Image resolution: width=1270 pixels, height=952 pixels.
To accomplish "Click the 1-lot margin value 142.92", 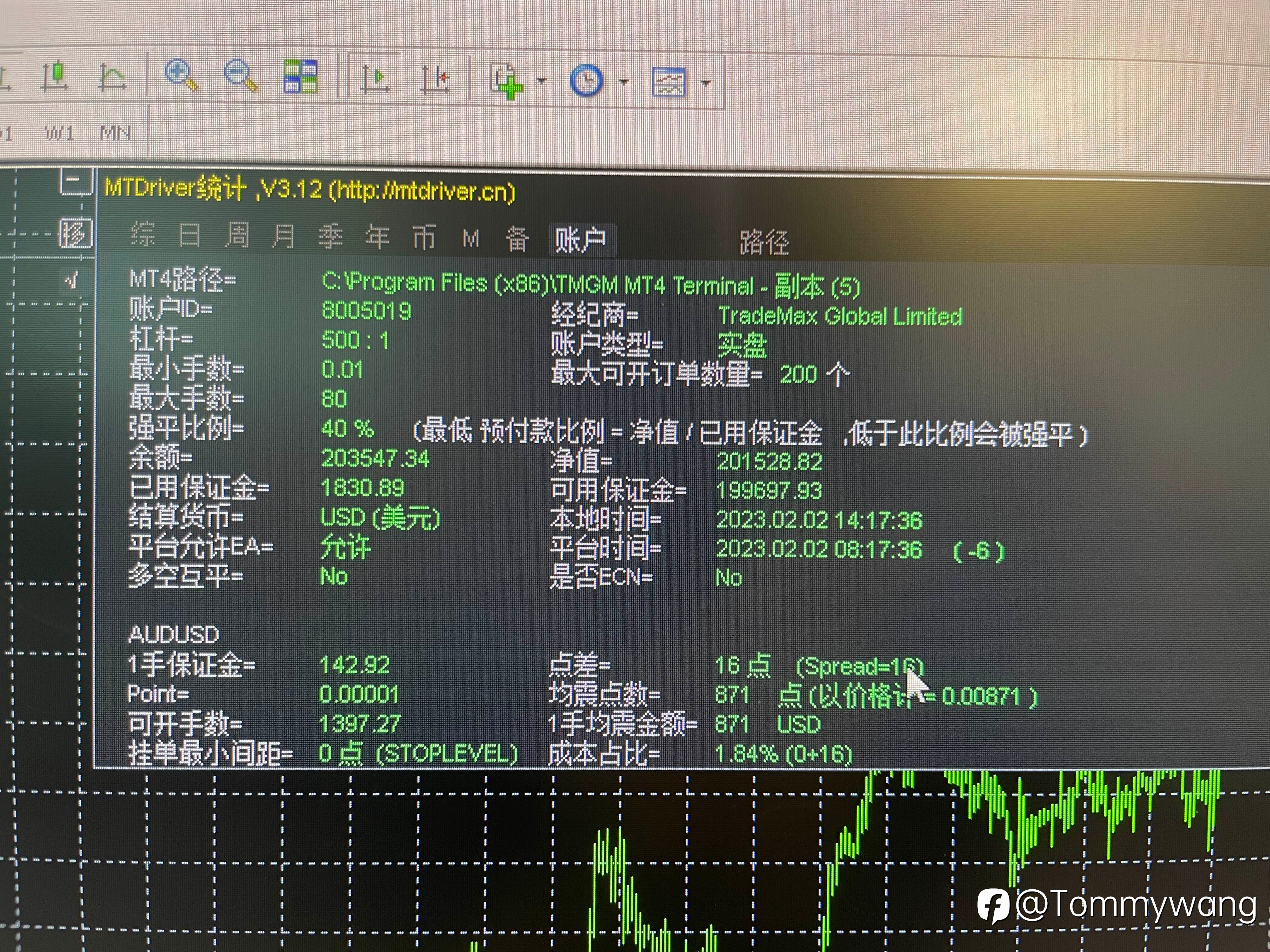I will click(x=354, y=665).
